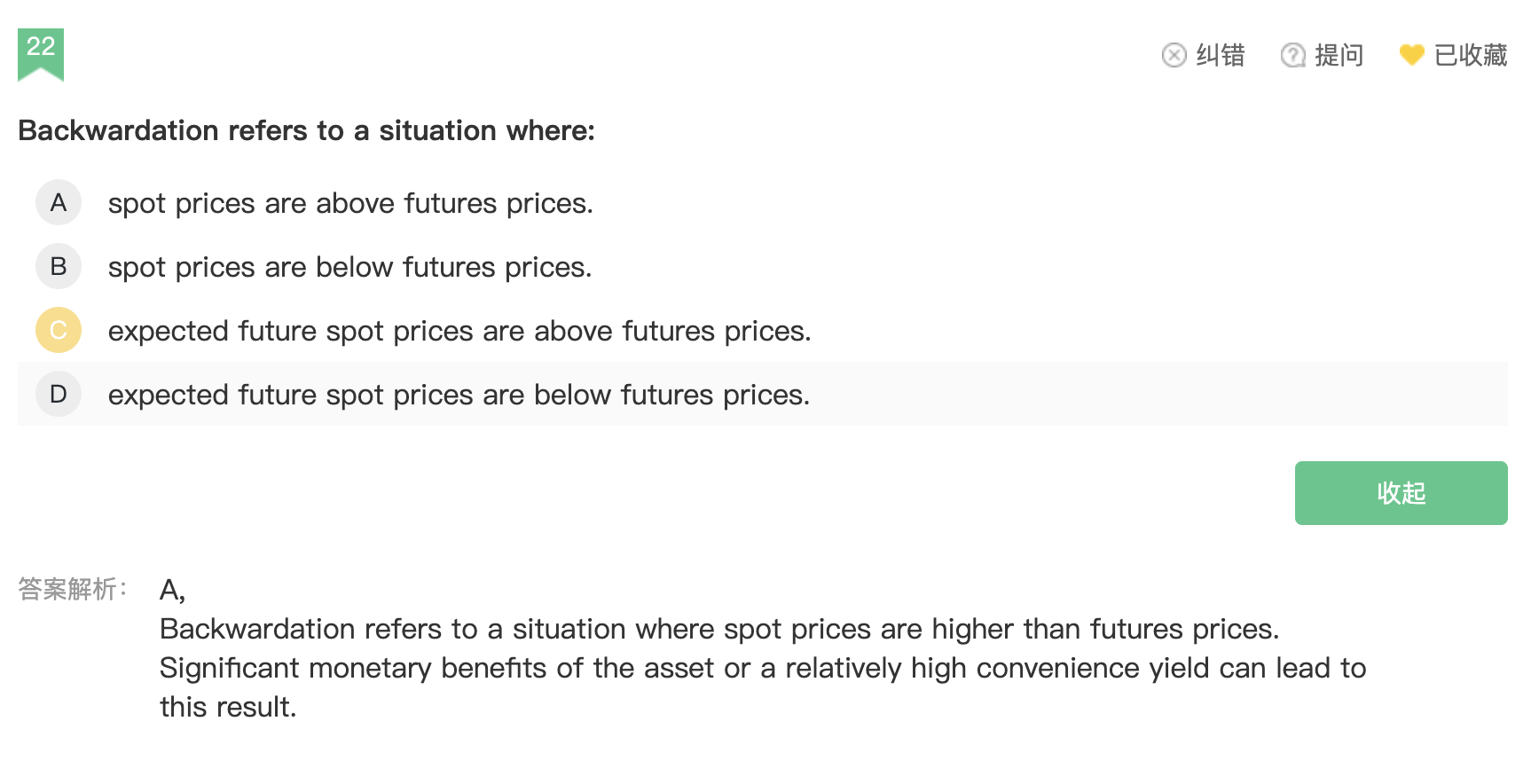The width and height of the screenshot is (1531, 784).
Task: Select highlighted option C circle
Action: [59, 331]
